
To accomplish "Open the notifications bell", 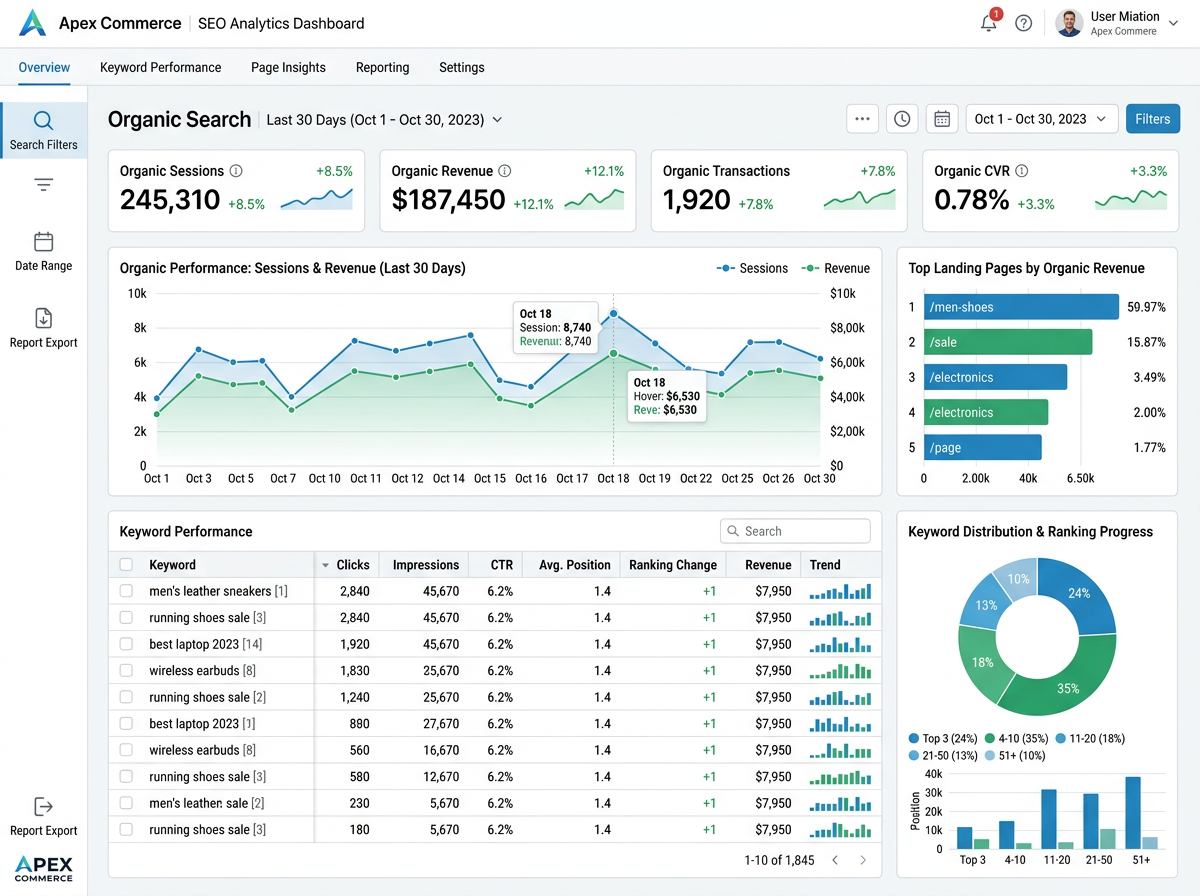I will coord(989,22).
